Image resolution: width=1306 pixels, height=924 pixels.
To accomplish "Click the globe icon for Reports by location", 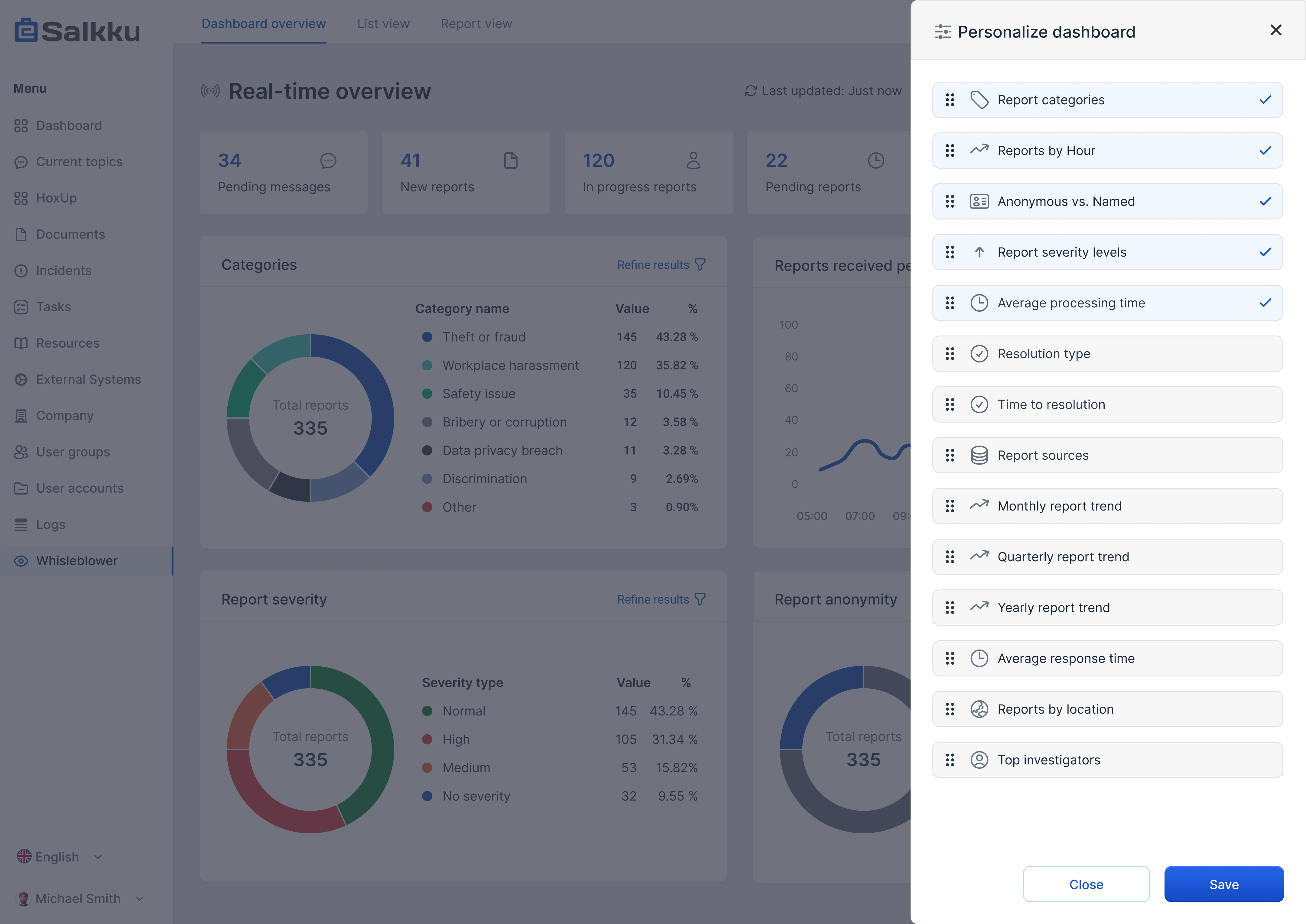I will pyautogui.click(x=979, y=709).
